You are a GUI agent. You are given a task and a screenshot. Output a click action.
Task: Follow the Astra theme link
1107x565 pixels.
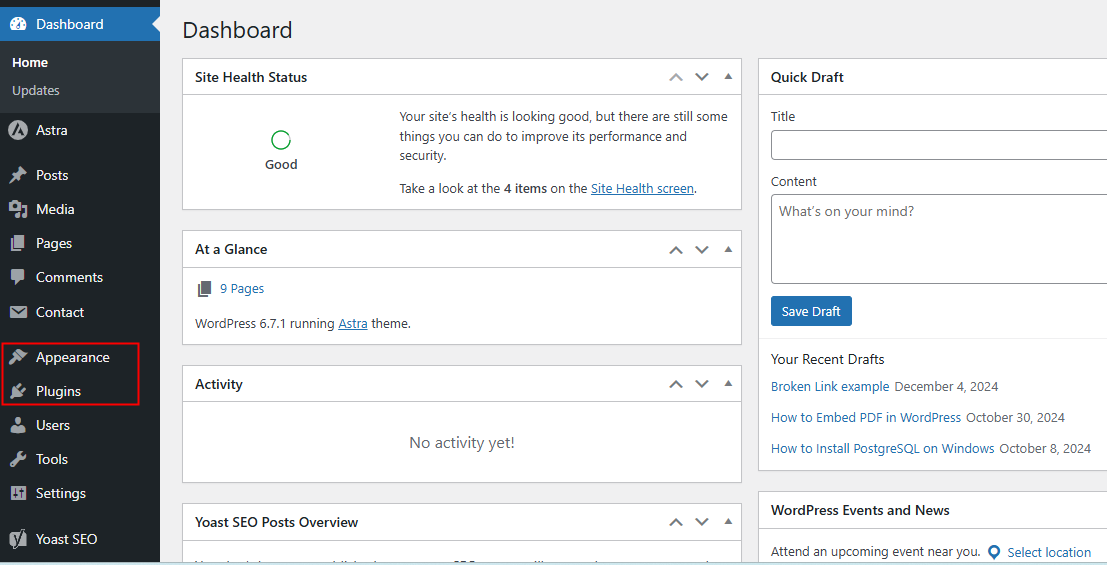352,323
